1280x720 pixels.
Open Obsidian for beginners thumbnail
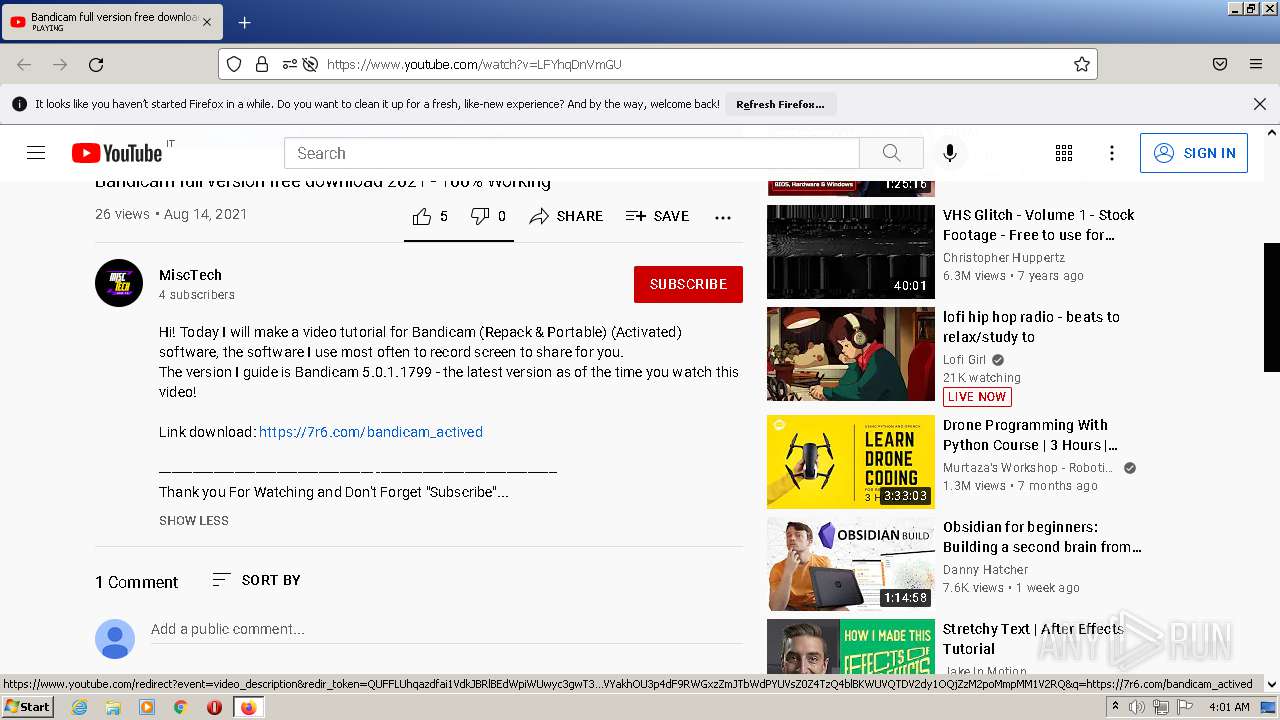pyautogui.click(x=851, y=564)
